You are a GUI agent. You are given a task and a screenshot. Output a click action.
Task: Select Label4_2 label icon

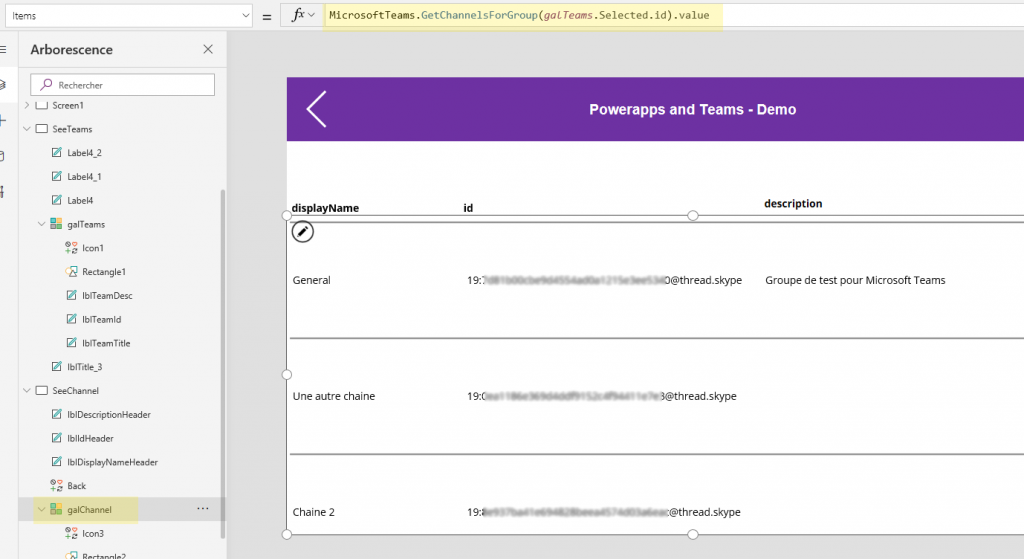[57, 153]
